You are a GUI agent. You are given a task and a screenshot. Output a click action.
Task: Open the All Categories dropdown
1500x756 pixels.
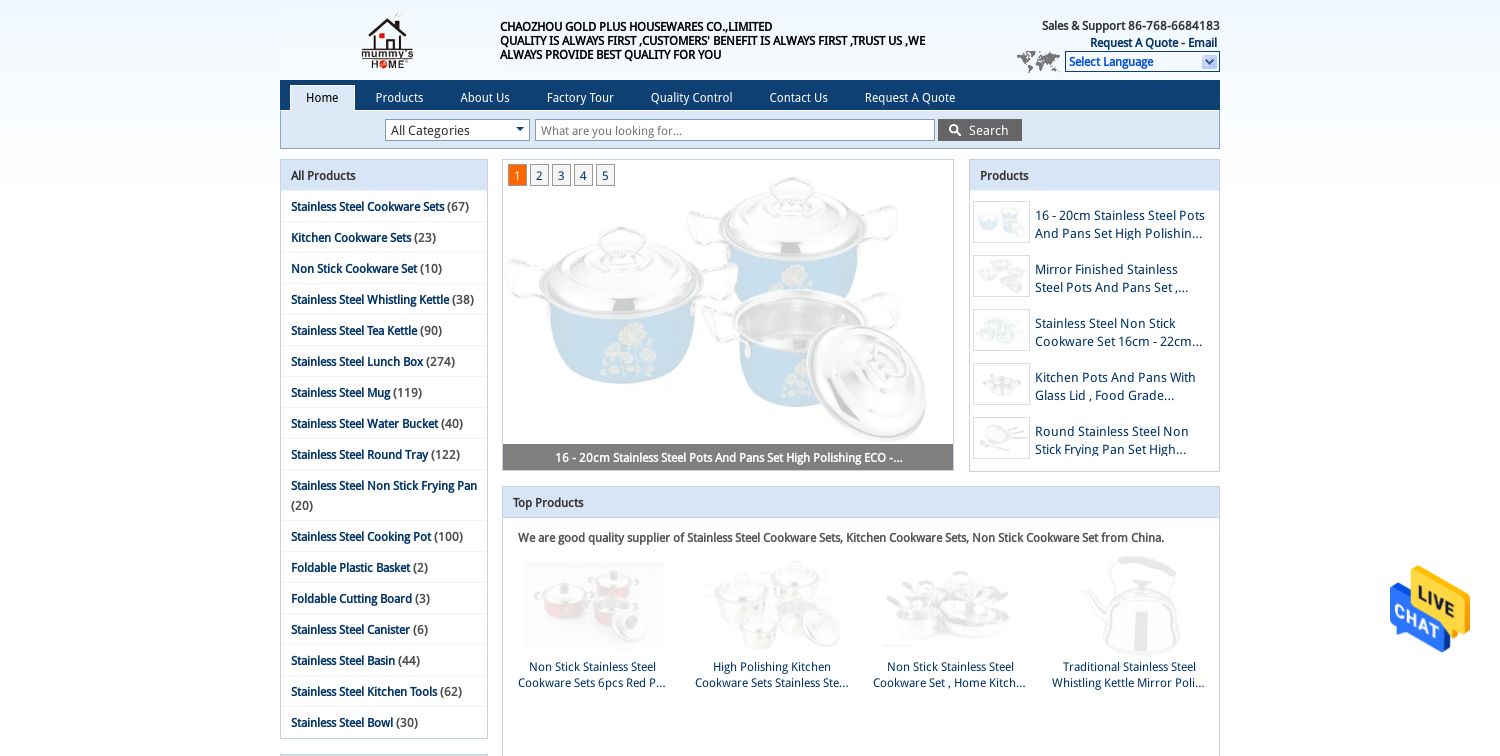[x=457, y=130]
